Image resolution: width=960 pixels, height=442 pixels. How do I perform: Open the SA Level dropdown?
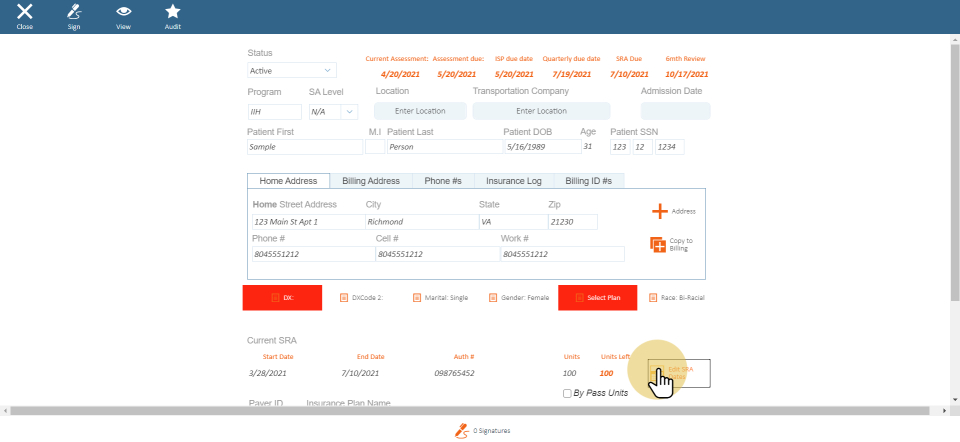(332, 112)
